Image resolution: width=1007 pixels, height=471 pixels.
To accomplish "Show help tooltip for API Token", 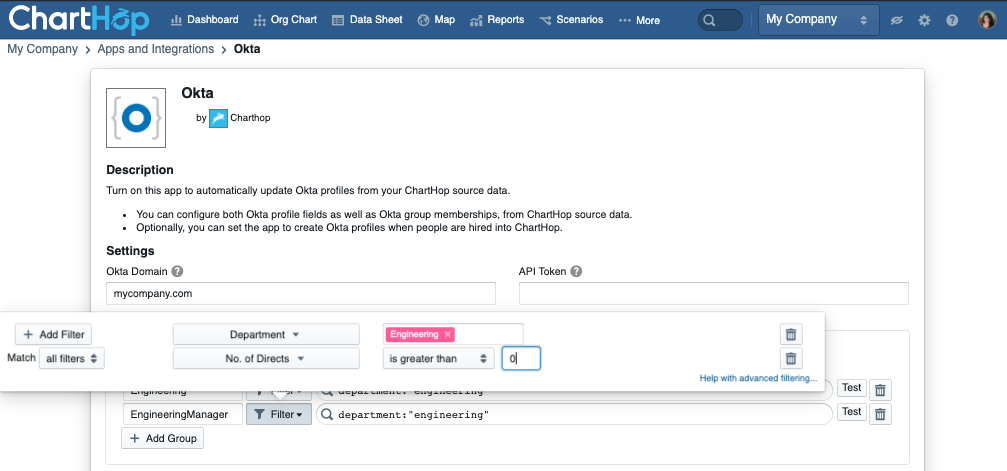I will (x=576, y=271).
